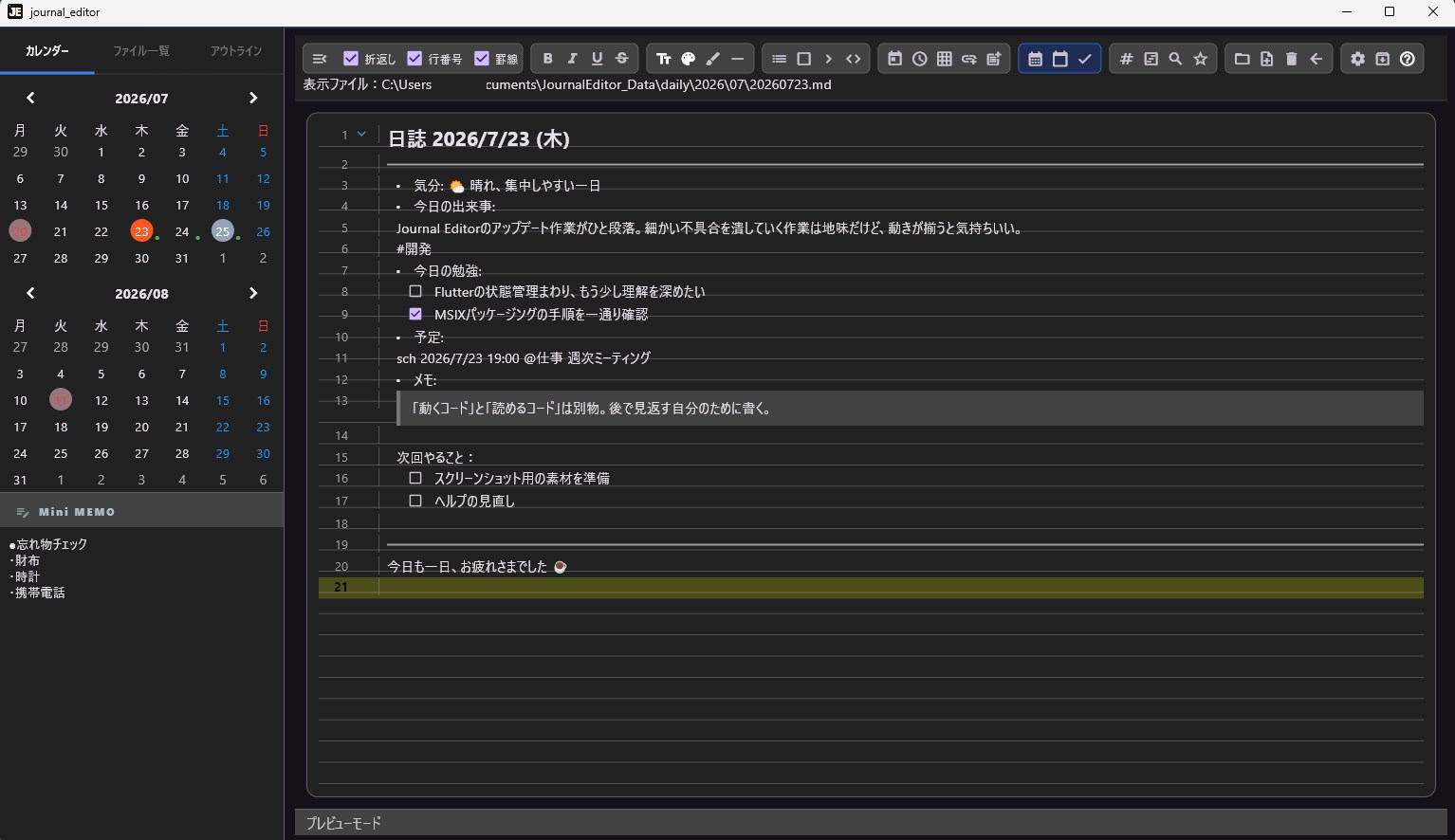Select August 29 in the calendar
This screenshot has width=1455, height=840.
(x=222, y=453)
